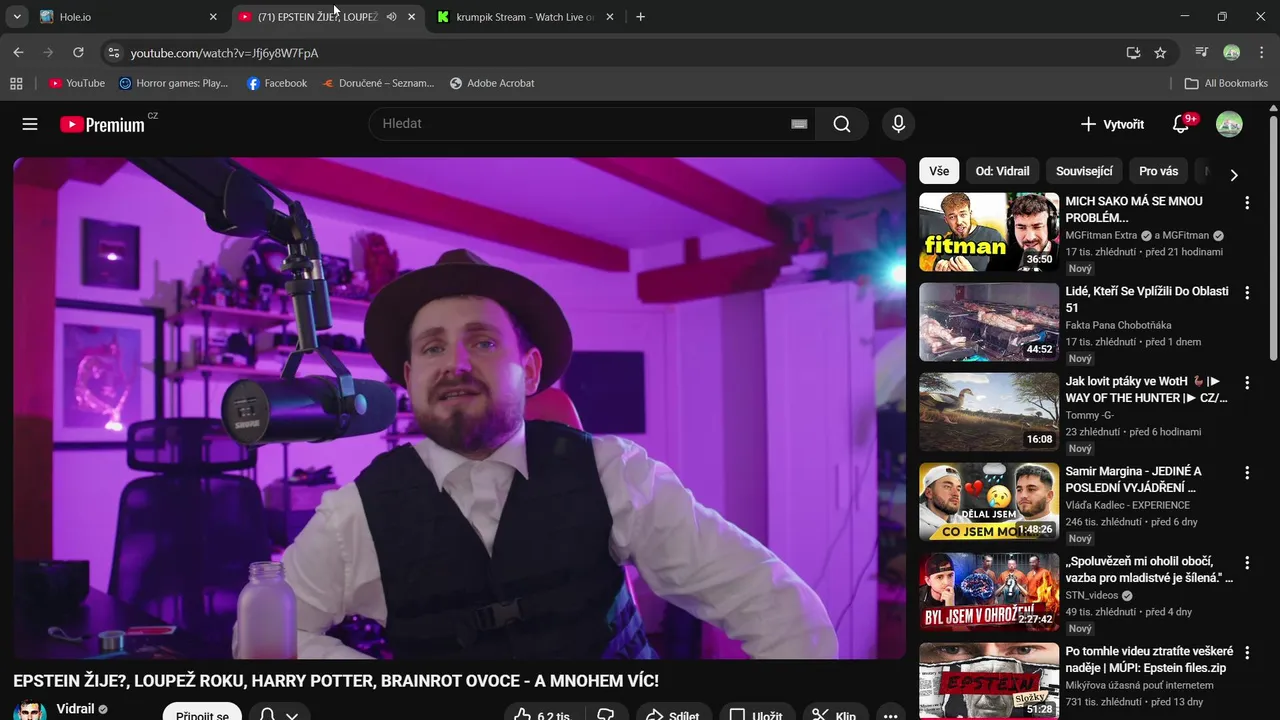Open Facebook bookmark

pos(277,83)
